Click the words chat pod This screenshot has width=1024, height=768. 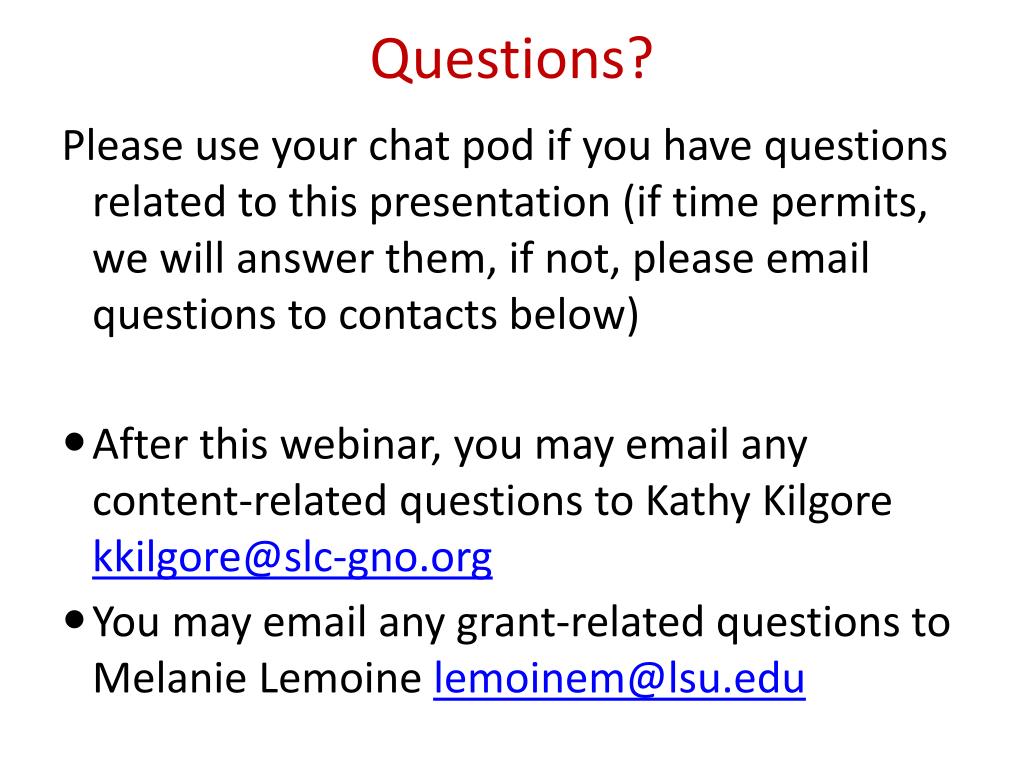click(x=451, y=146)
